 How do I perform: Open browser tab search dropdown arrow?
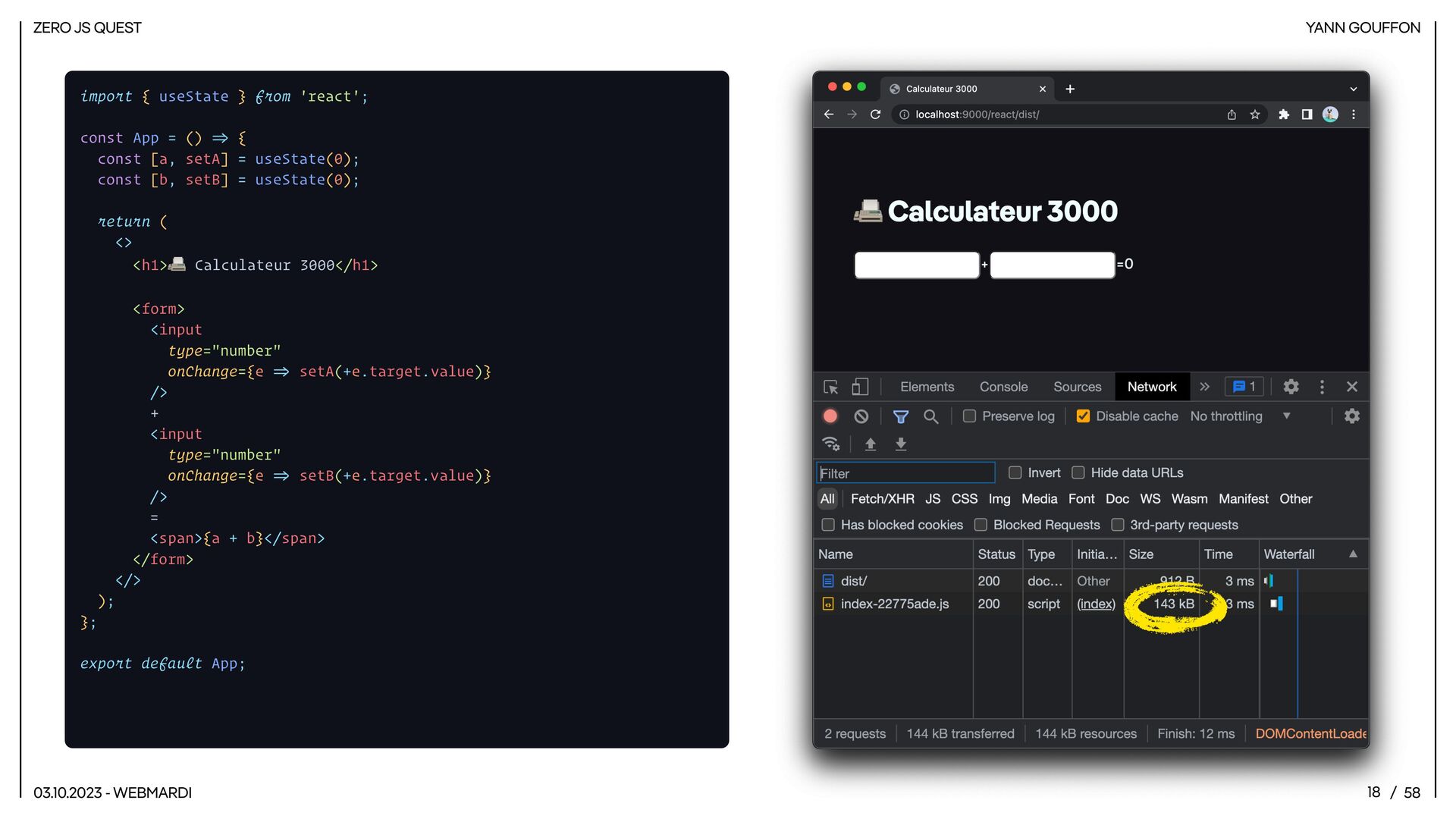click(1353, 89)
